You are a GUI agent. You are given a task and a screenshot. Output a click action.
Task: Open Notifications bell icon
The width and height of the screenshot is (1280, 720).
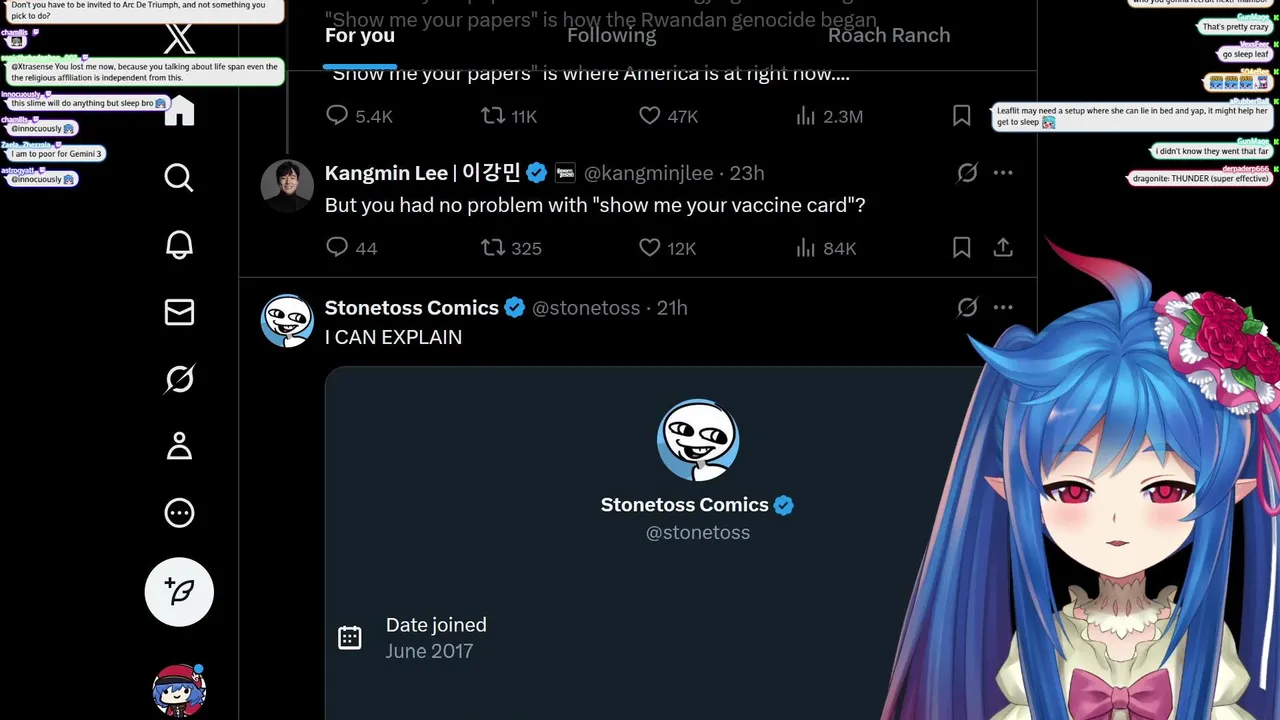tap(179, 245)
